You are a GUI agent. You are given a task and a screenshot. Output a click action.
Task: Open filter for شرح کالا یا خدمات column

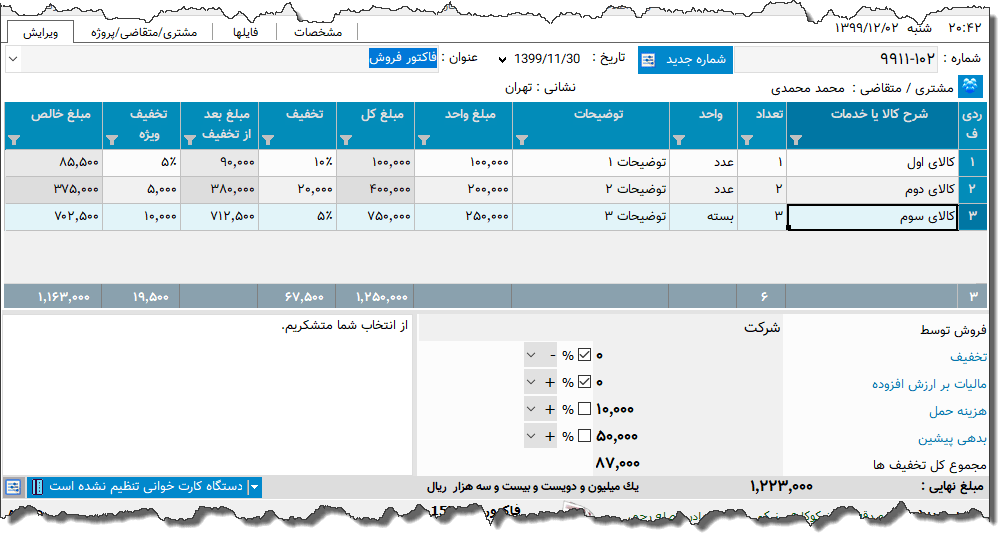click(x=796, y=140)
